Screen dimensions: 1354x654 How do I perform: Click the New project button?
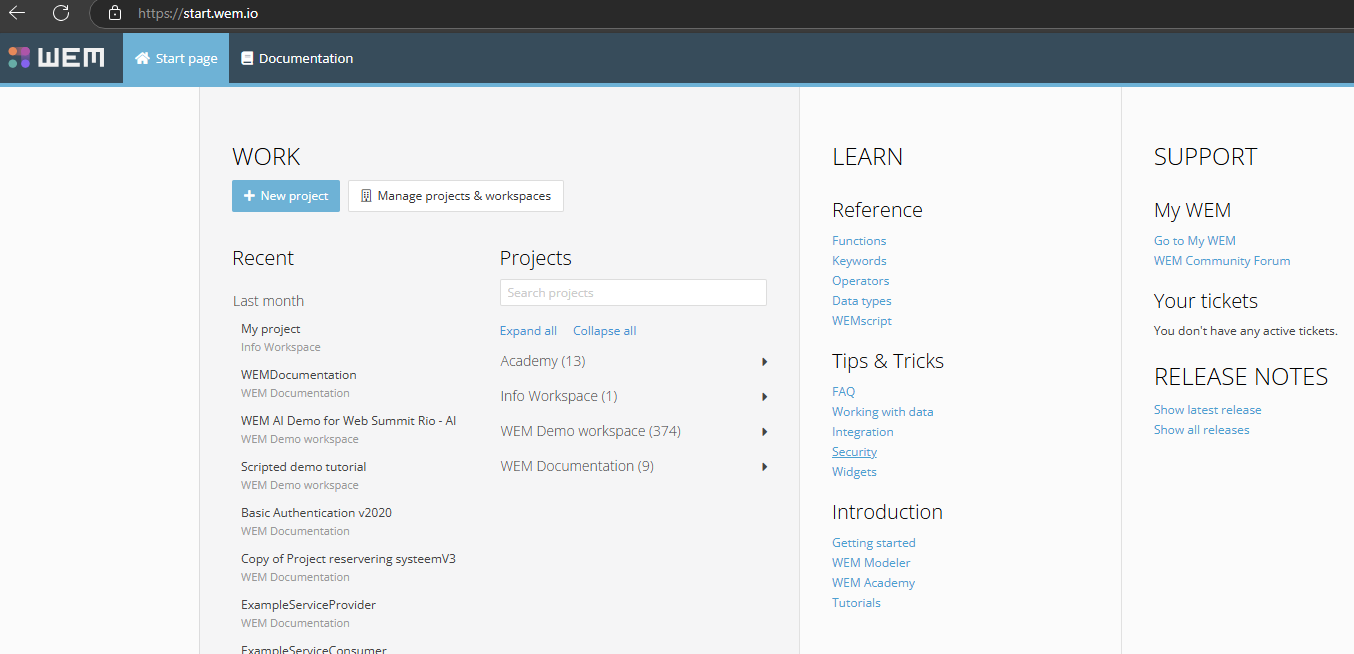286,196
